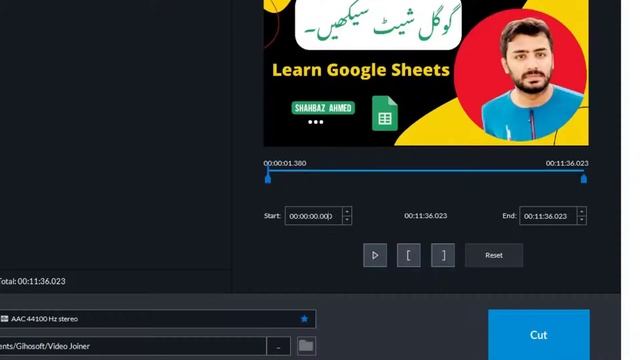Click the blue Cut button

[539, 335]
